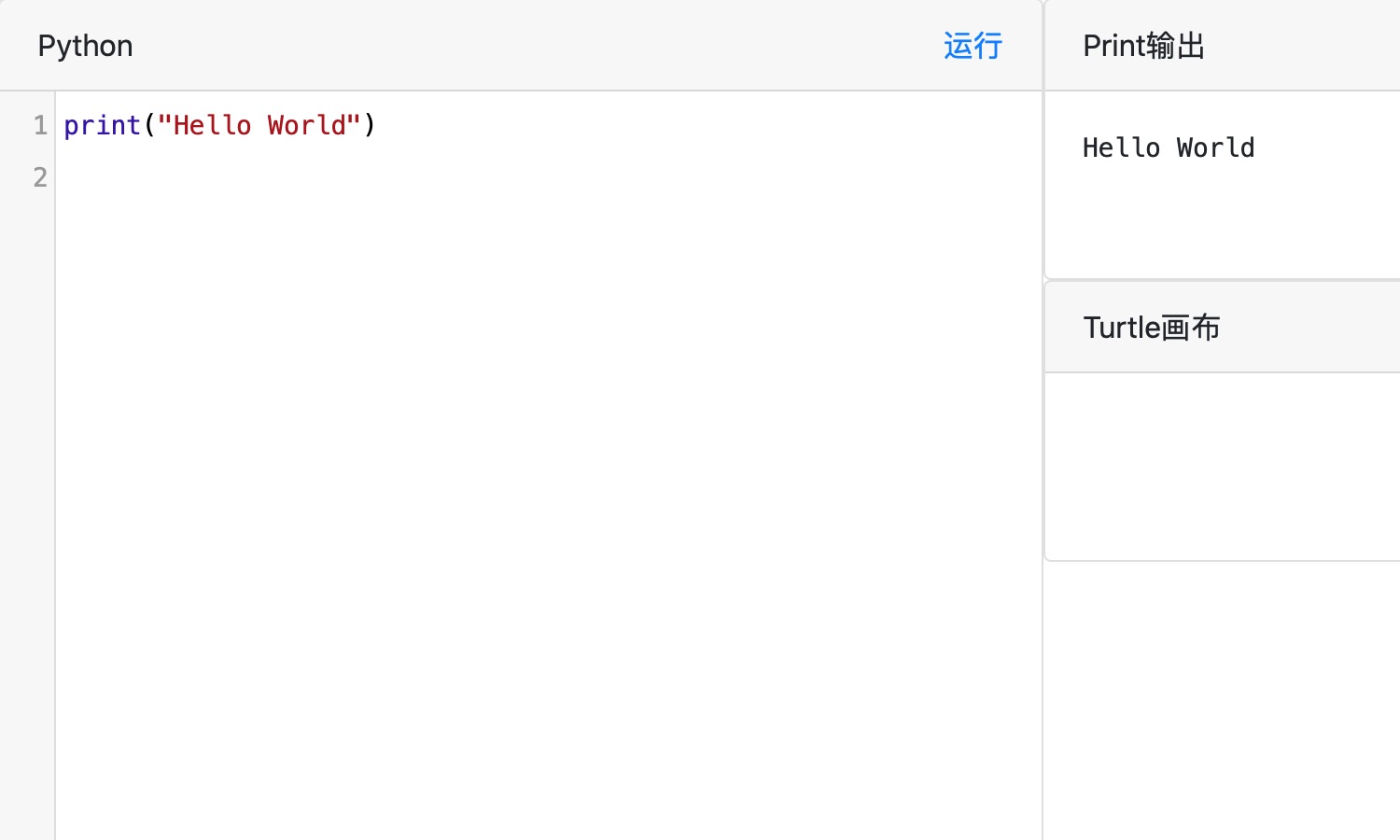Click the Python editor title label
The height and width of the screenshot is (840, 1400).
(85, 46)
